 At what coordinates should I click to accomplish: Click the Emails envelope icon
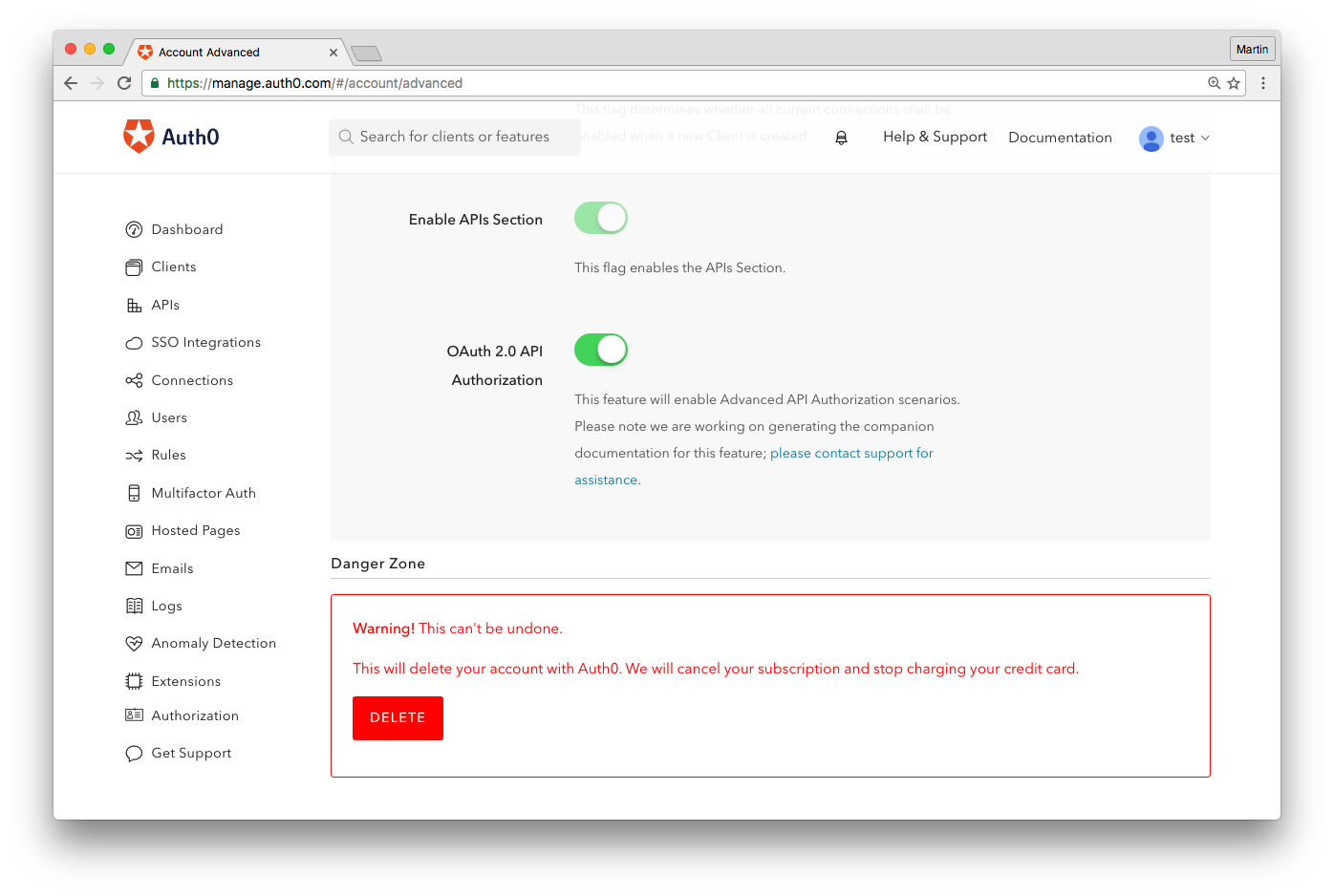tap(134, 568)
